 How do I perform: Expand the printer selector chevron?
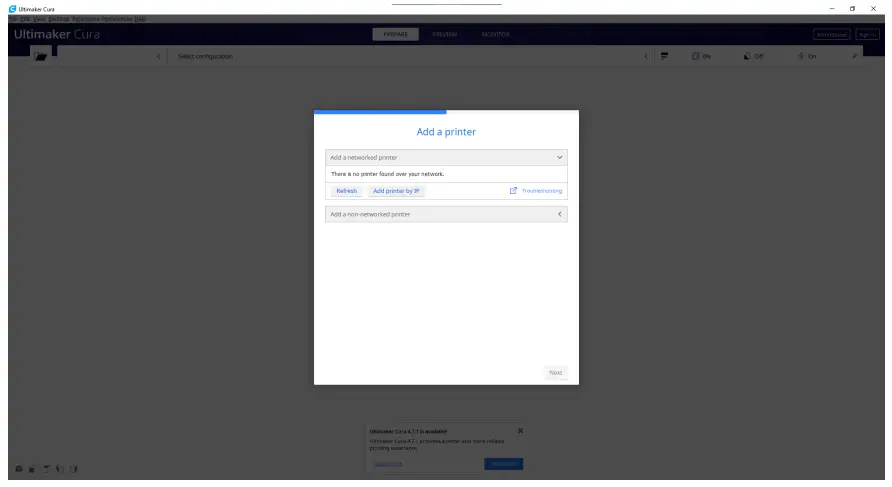pos(158,56)
